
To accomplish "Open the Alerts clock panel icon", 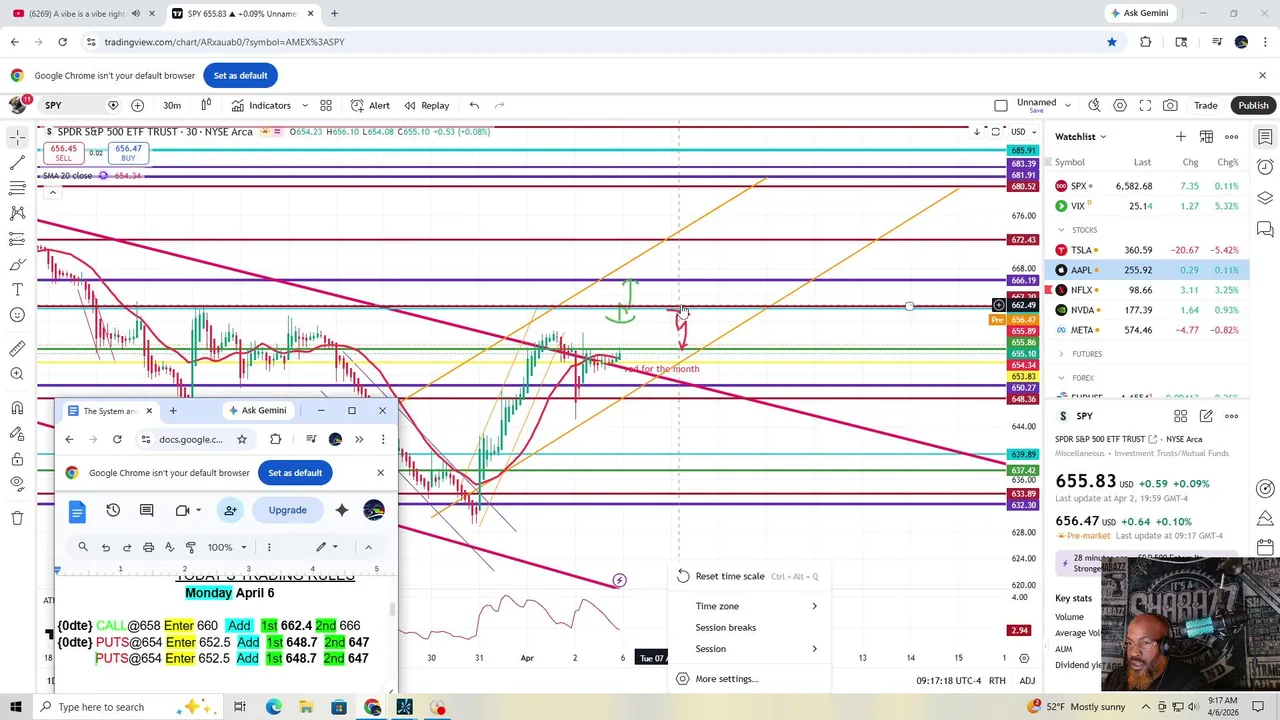I will tap(1265, 167).
